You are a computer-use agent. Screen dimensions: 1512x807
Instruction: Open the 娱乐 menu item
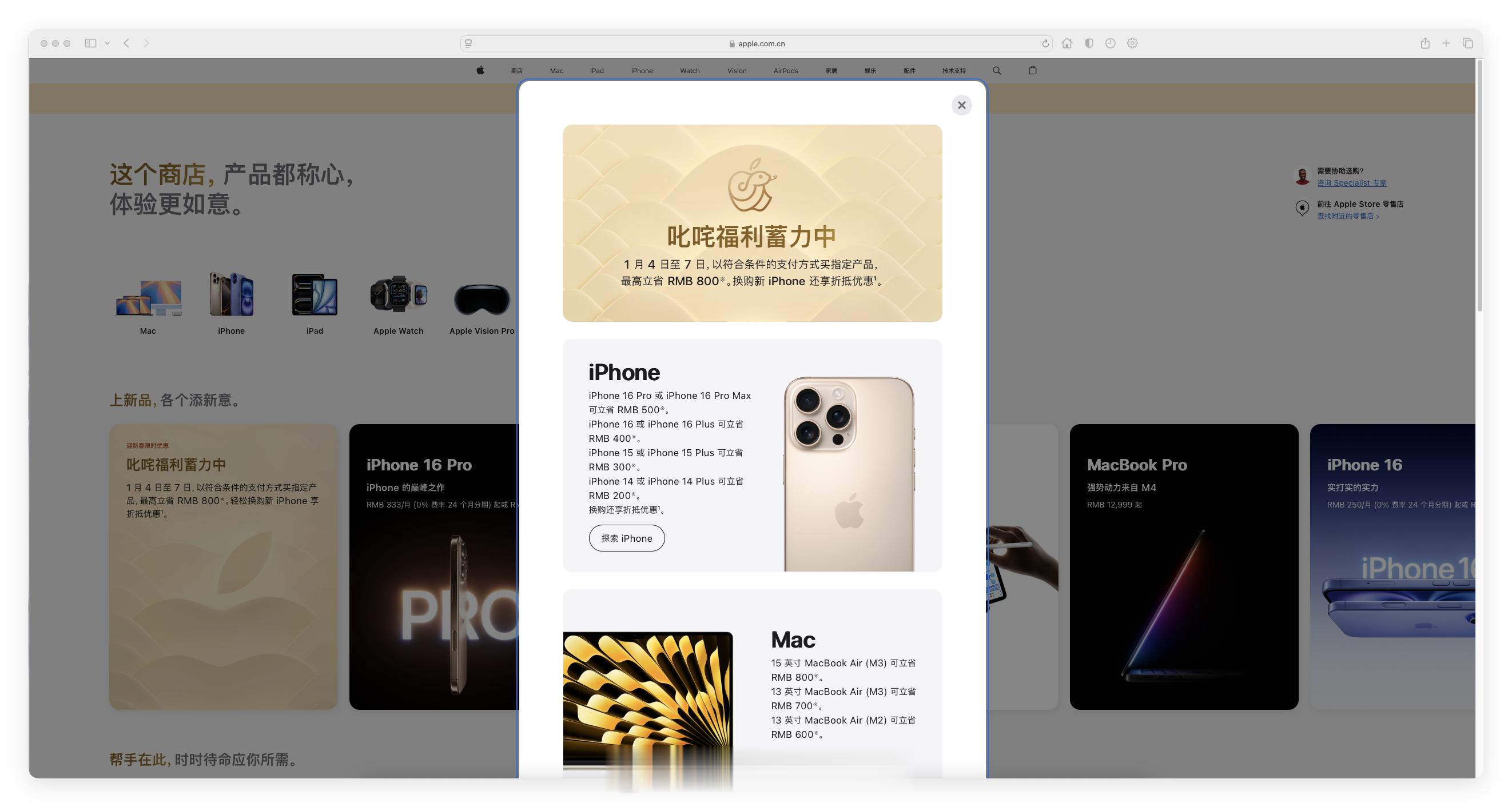(x=870, y=70)
